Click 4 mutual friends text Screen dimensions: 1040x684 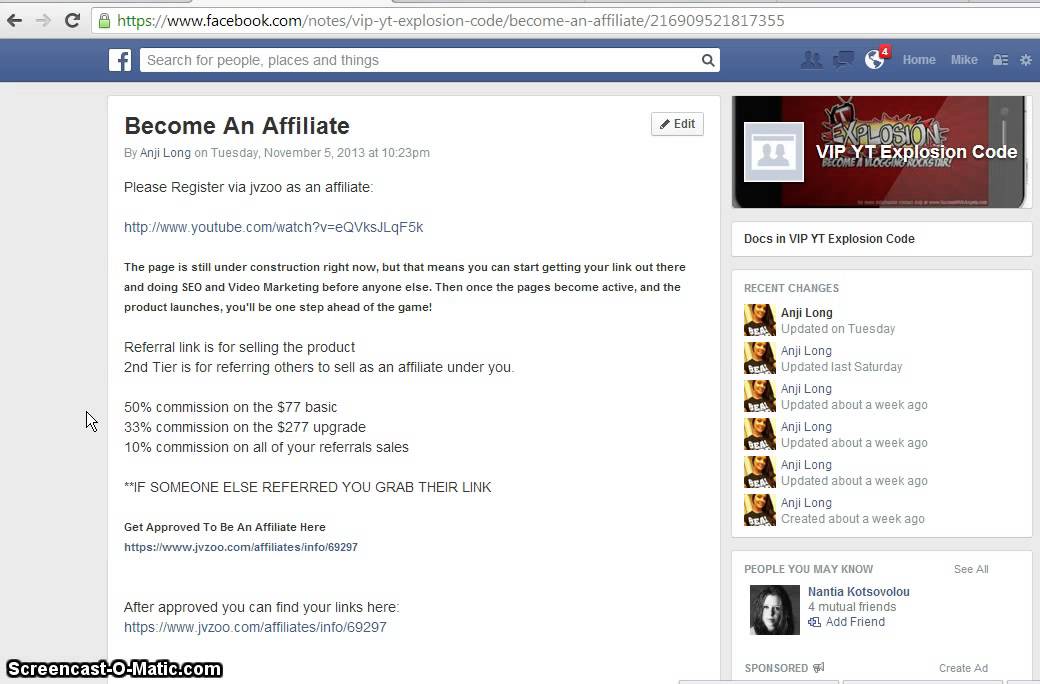(x=852, y=606)
